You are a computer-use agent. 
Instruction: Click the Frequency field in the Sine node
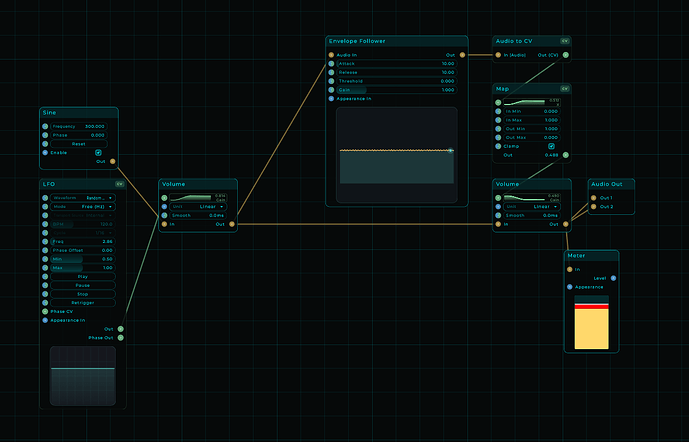[79, 126]
